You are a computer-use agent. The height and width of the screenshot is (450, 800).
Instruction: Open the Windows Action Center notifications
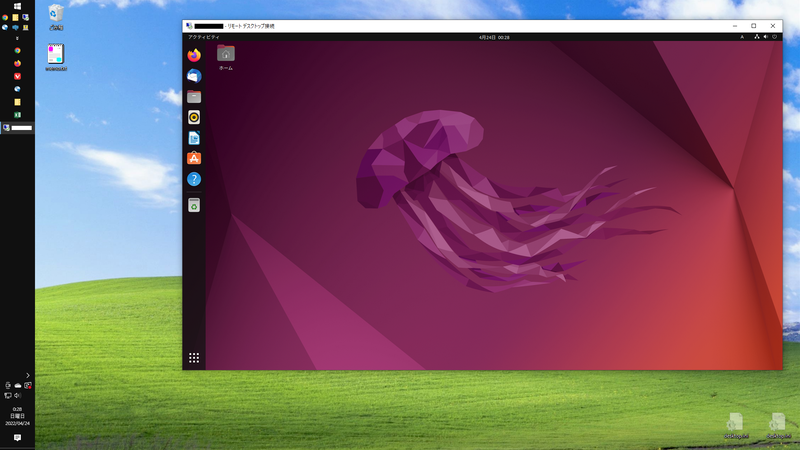(17, 438)
